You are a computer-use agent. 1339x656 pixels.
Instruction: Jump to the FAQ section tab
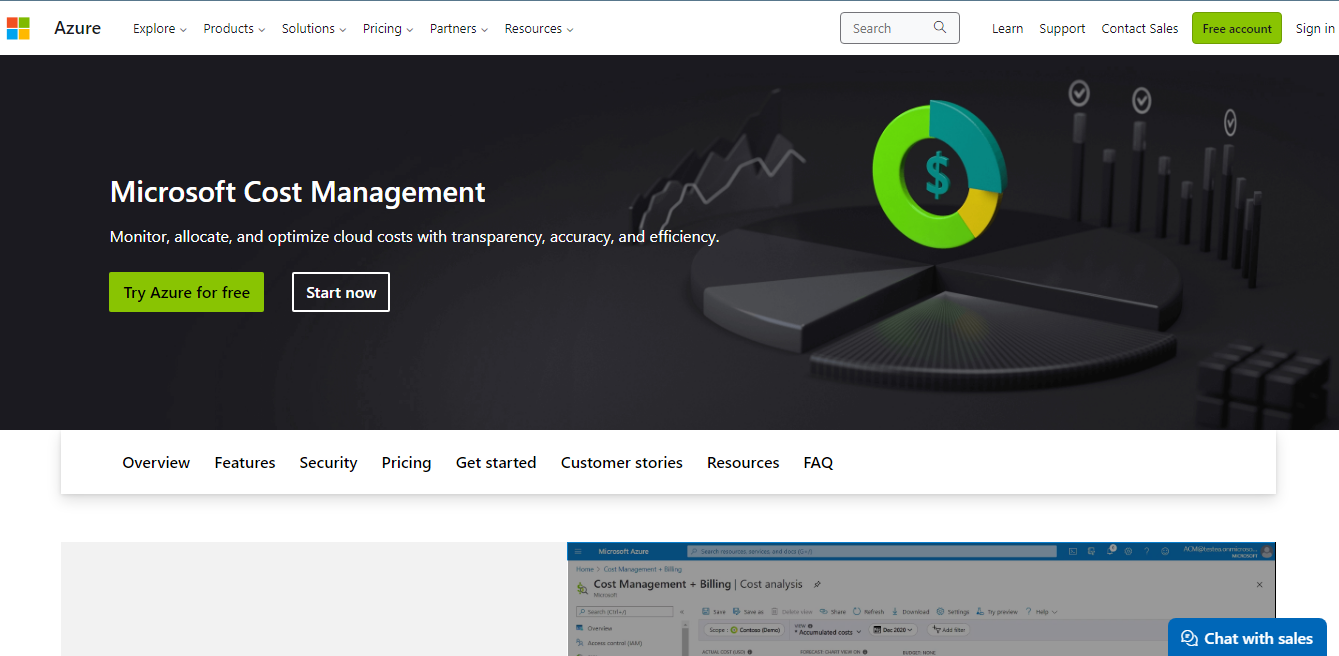point(818,462)
